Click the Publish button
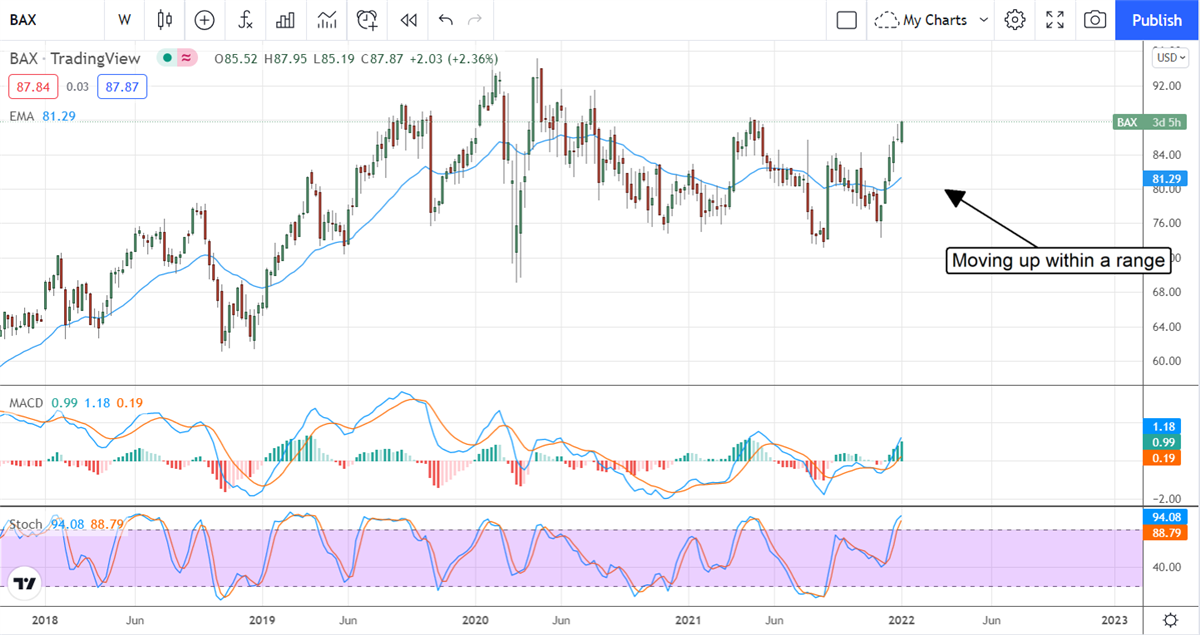 pos(1156,20)
